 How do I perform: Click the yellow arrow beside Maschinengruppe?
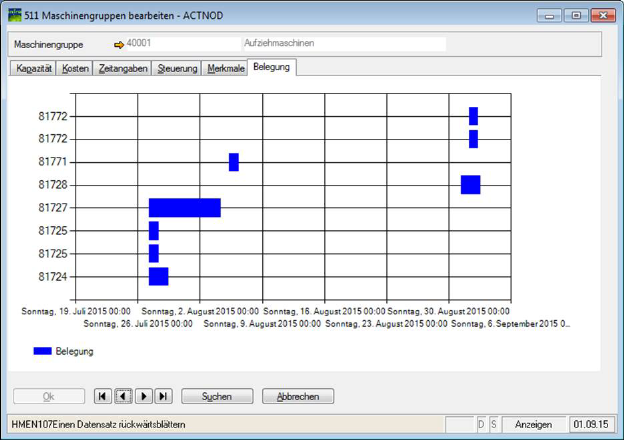[x=119, y=45]
